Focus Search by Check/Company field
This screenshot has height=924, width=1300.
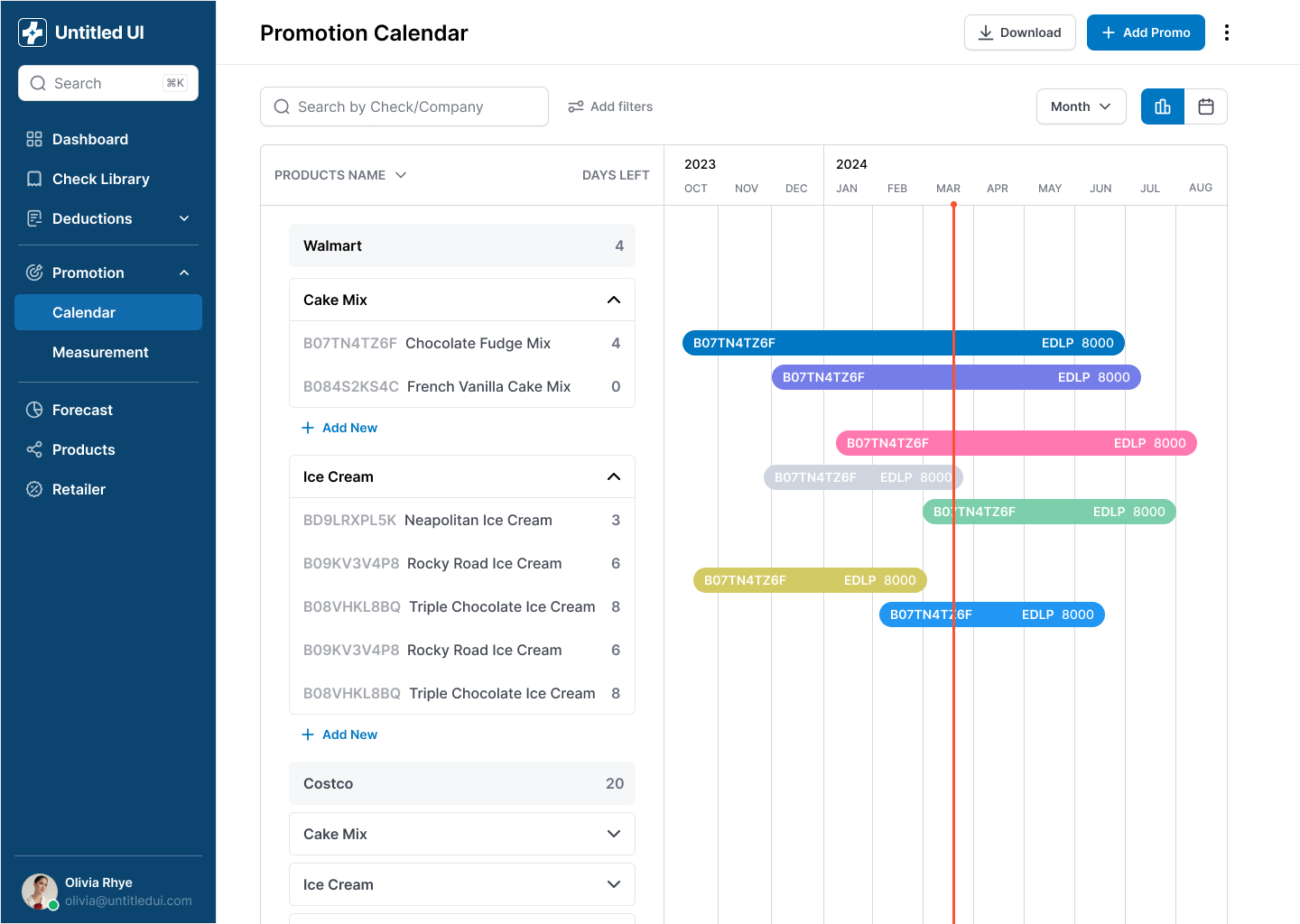[x=404, y=106]
